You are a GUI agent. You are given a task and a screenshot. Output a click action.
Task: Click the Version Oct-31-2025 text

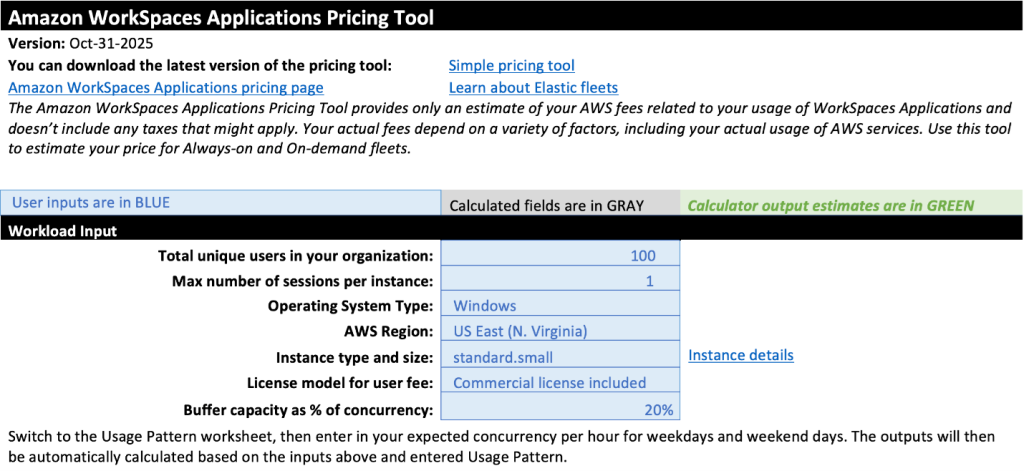80,44
